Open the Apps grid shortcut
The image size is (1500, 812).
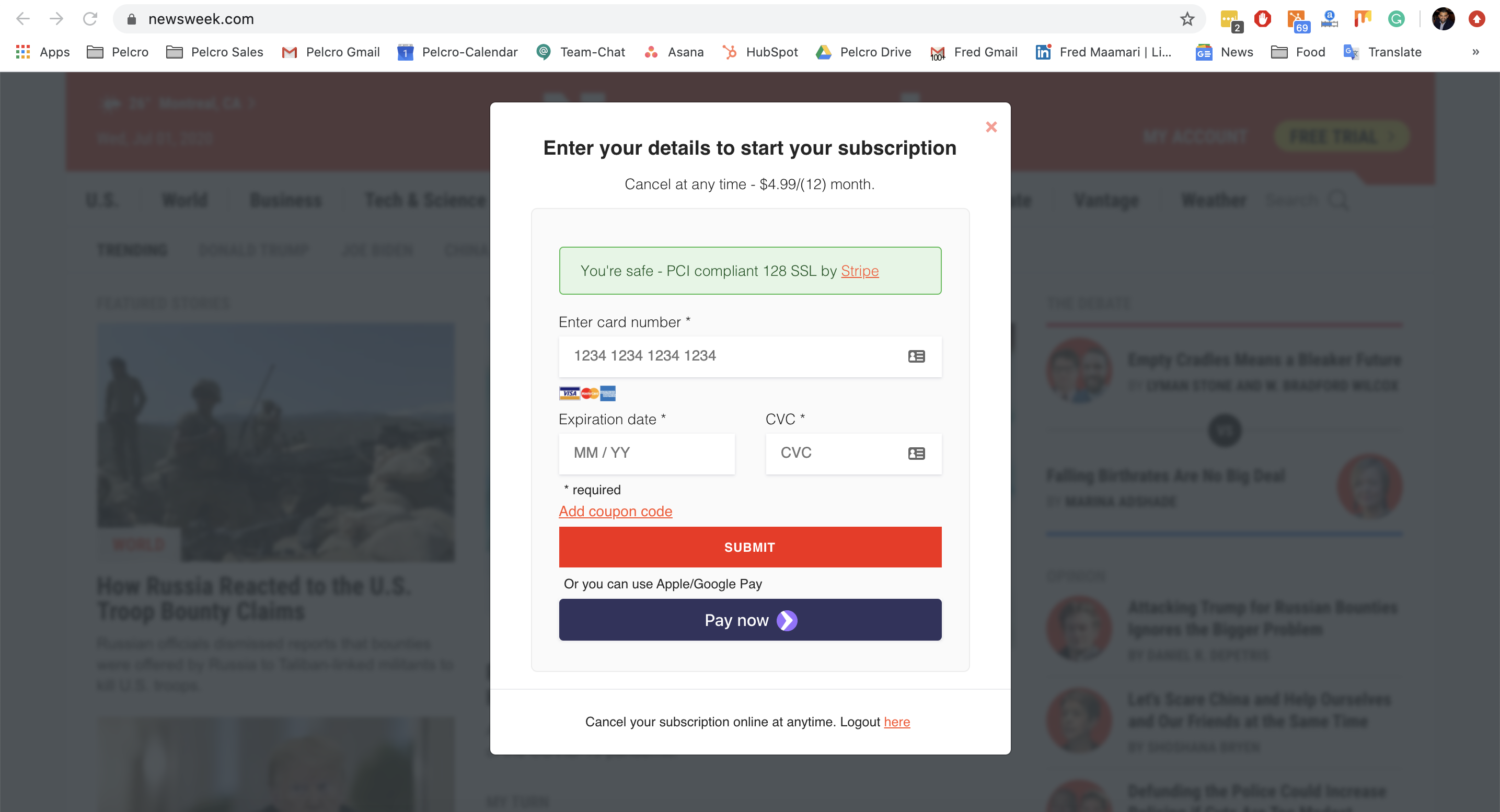[42, 52]
